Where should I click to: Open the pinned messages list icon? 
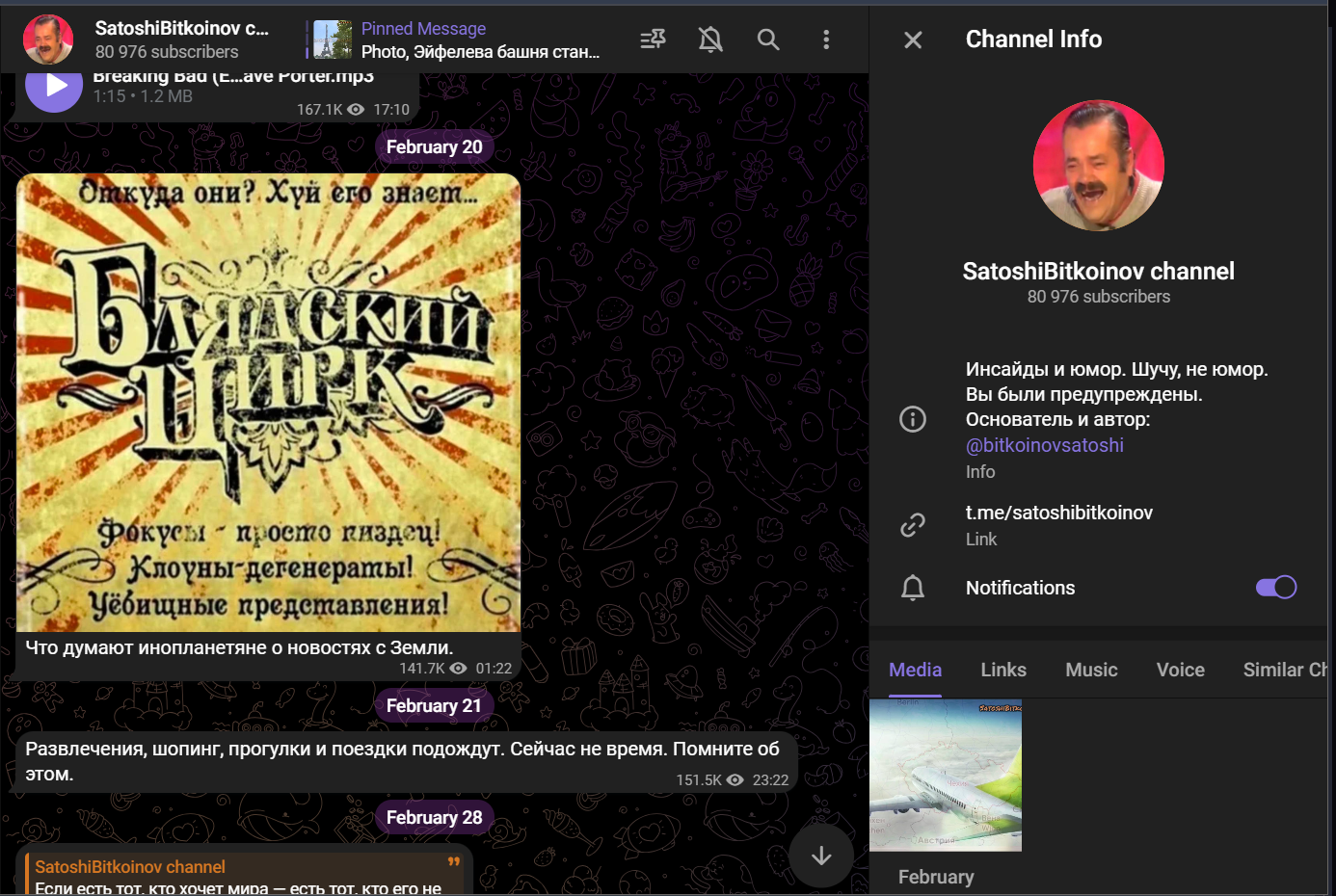coord(653,40)
